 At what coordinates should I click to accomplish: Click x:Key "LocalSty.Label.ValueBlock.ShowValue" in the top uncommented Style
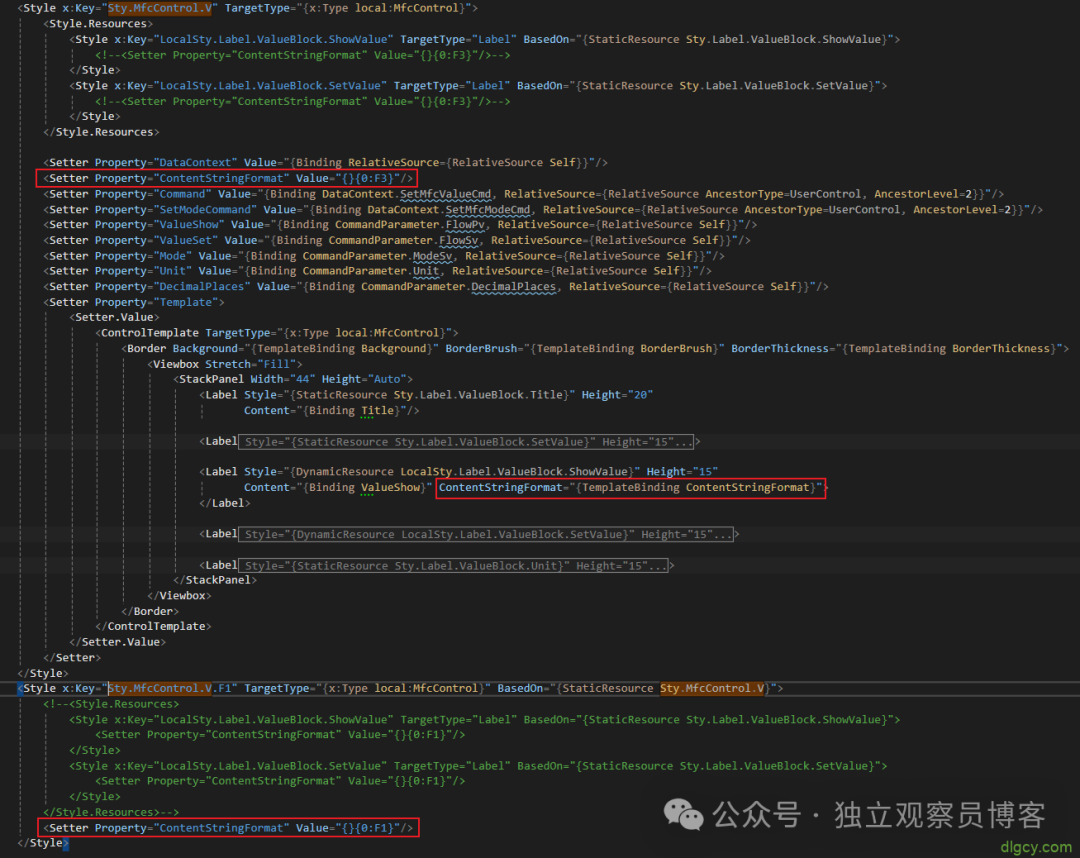click(273, 39)
